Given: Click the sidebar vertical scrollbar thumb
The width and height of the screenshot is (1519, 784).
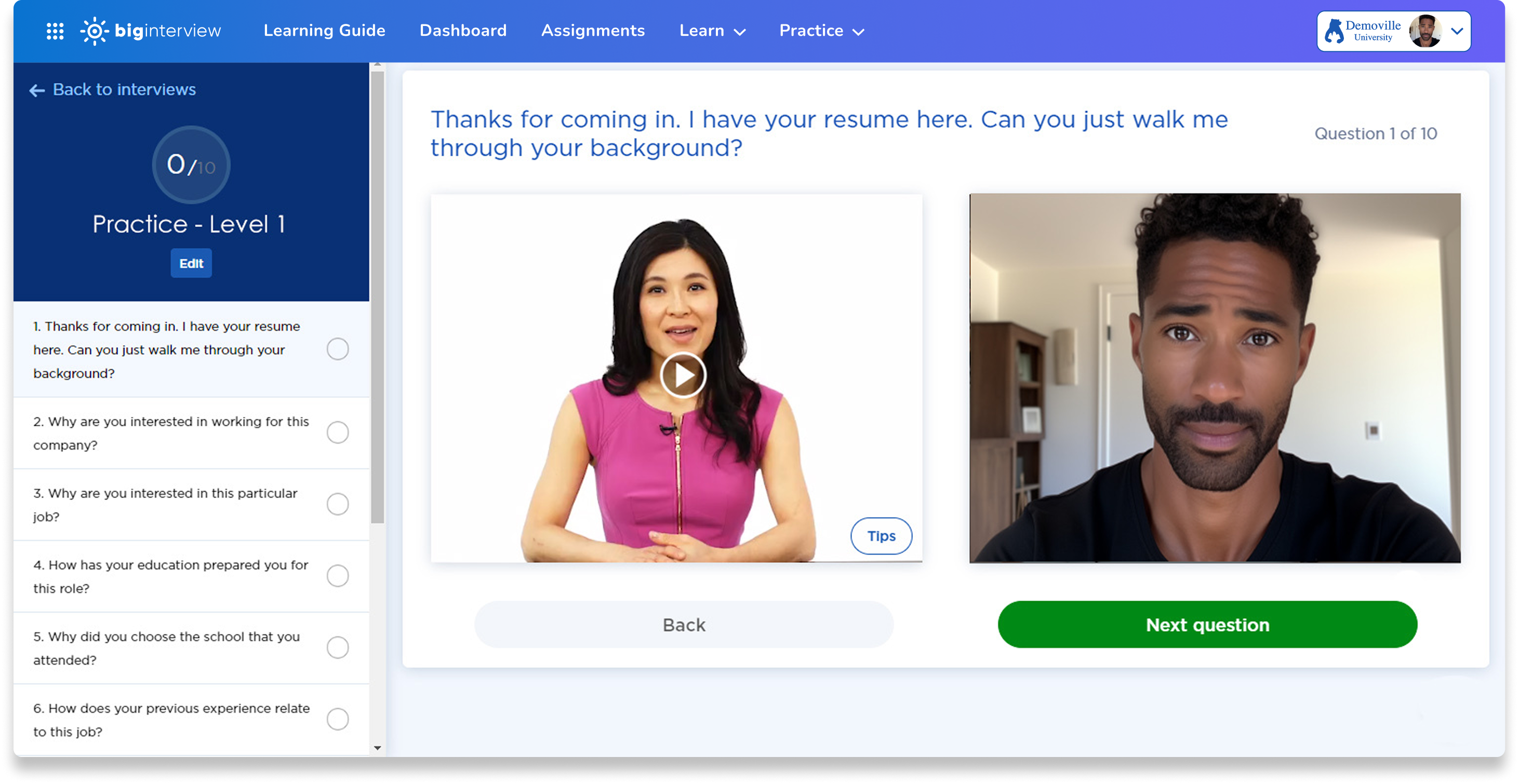Looking at the screenshot, I should [x=377, y=295].
